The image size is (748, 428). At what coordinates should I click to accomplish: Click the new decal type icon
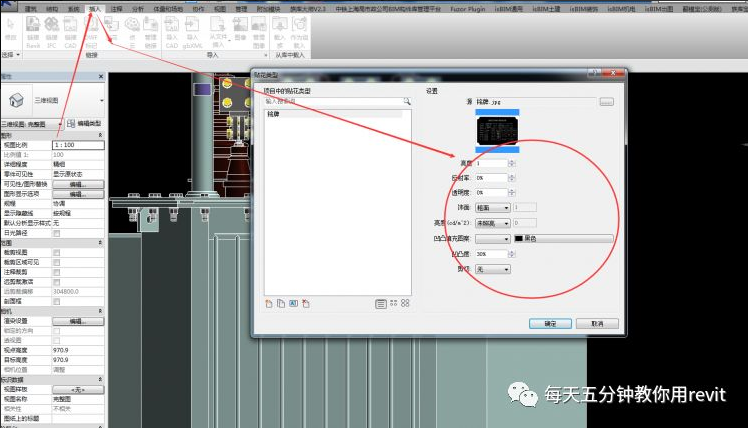click(268, 302)
